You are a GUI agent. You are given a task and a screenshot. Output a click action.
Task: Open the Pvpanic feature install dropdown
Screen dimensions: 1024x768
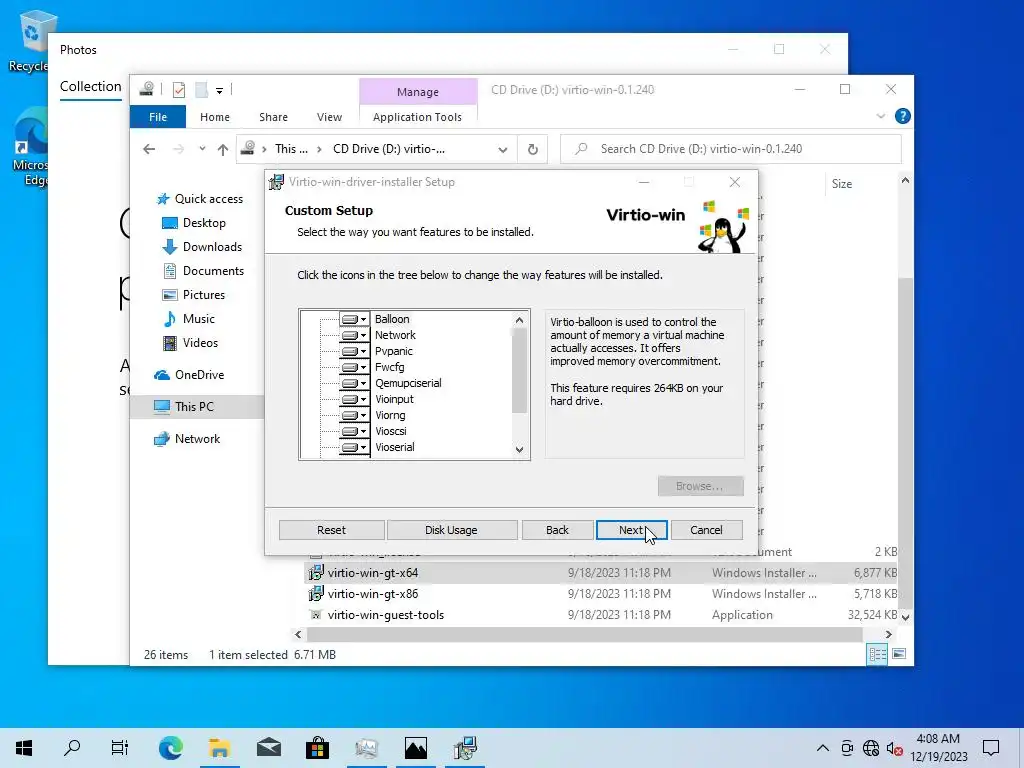(354, 351)
